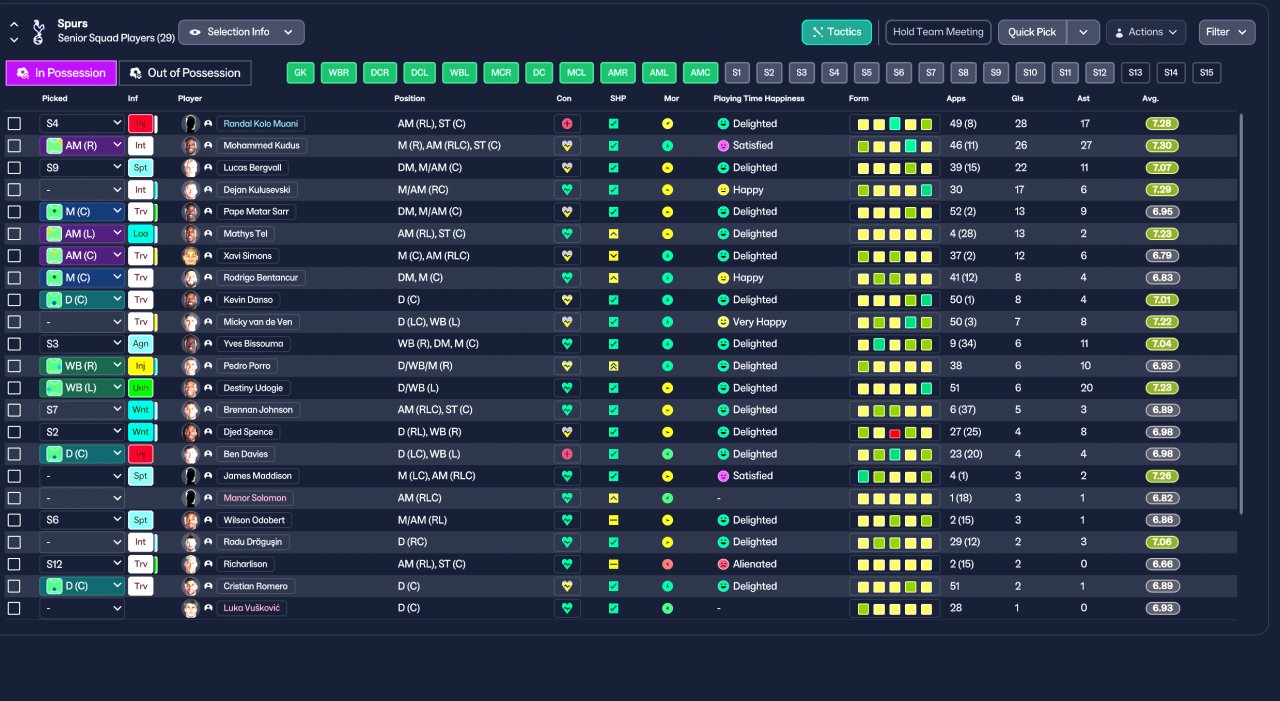The height and width of the screenshot is (701, 1280).
Task: Tick the checkbox for Micky van de Ven
Action: 14,322
